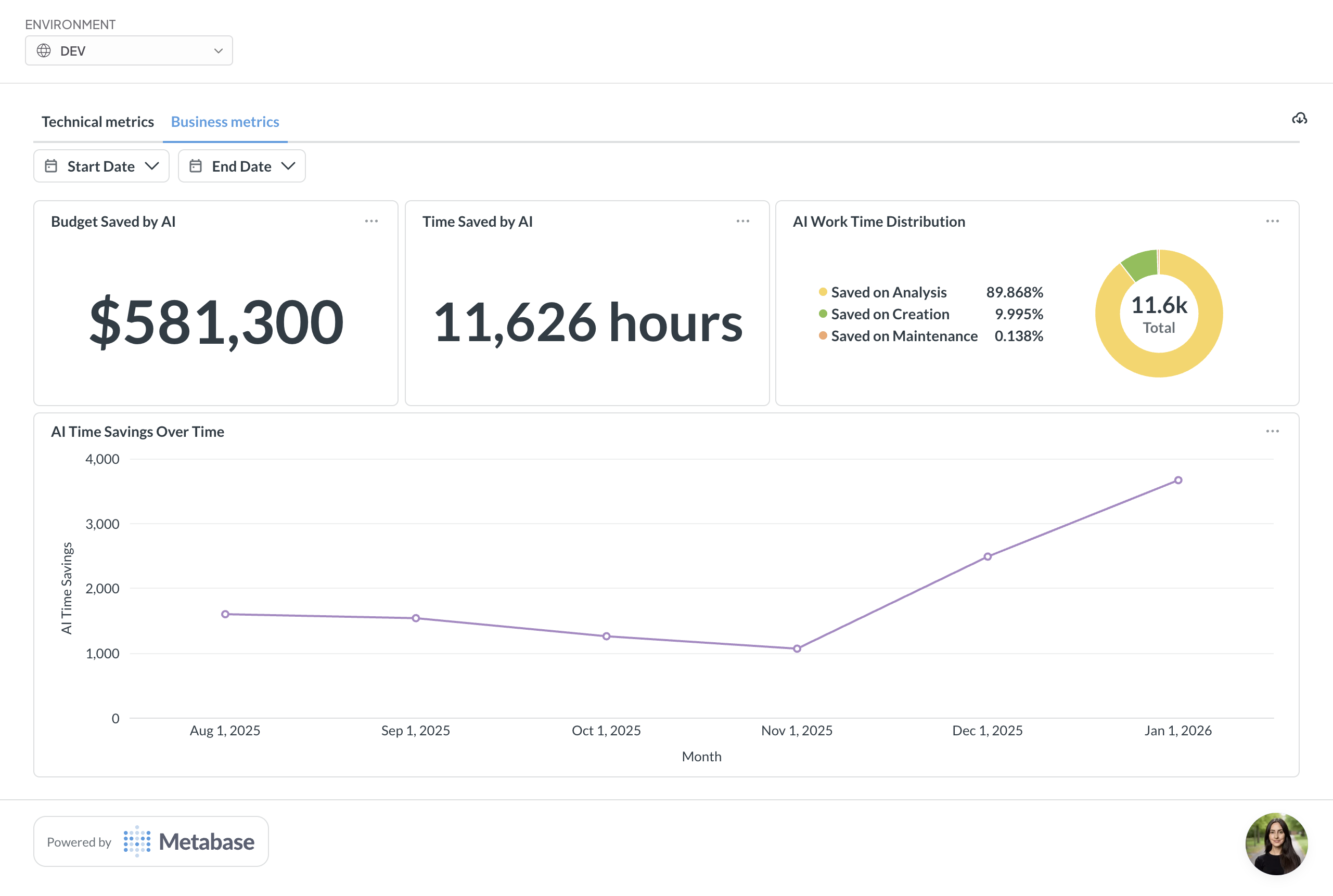
Task: Click the Powered by Metabase link
Action: coord(151,841)
